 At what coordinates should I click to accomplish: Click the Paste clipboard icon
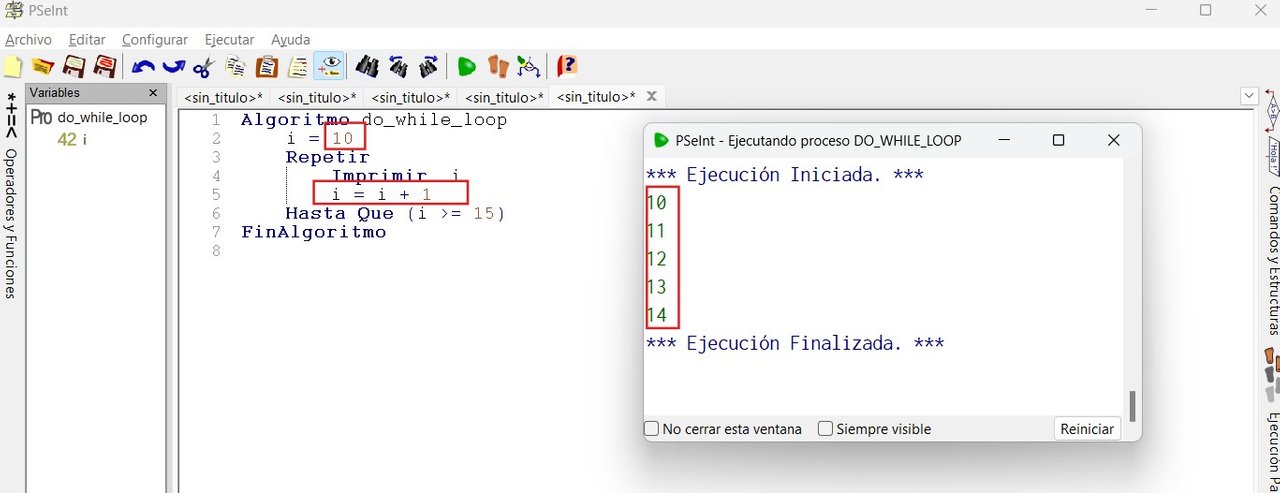267,67
